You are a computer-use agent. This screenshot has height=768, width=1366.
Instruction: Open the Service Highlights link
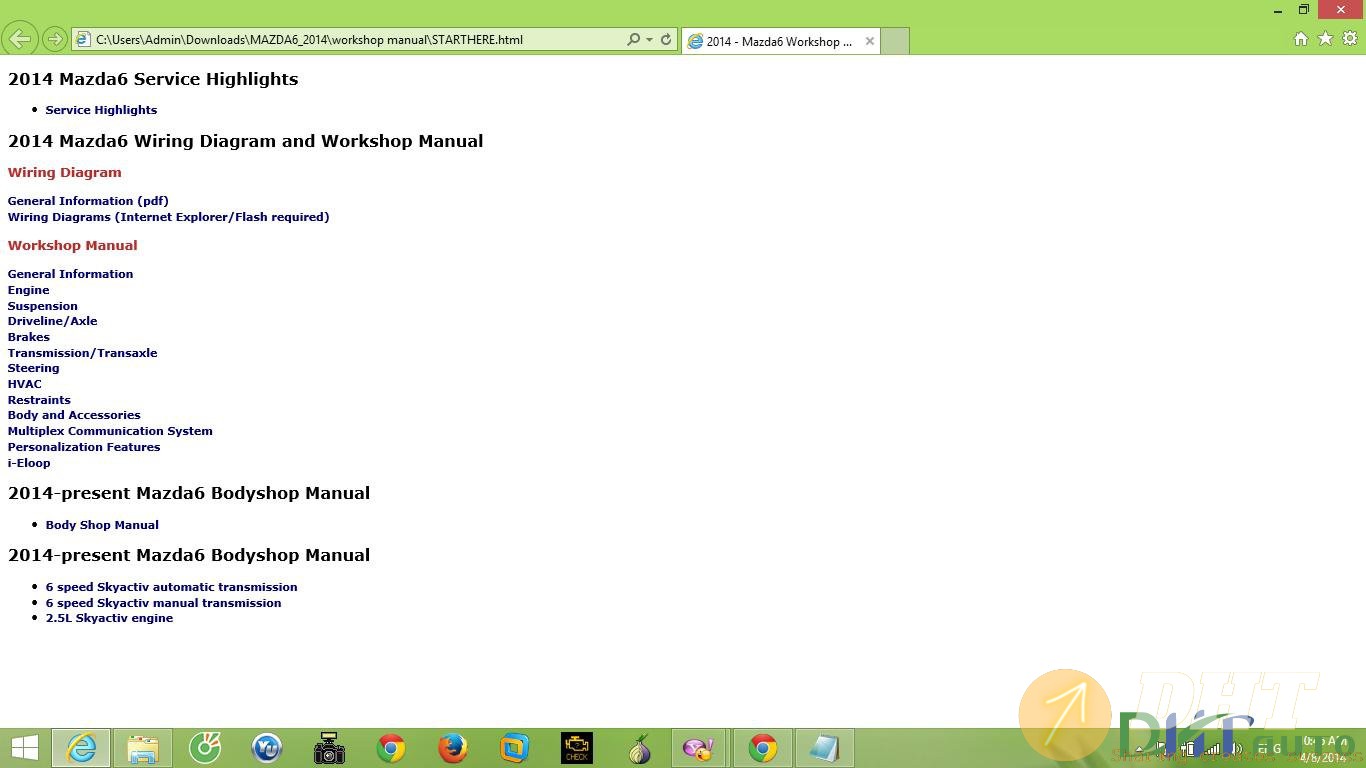101,110
